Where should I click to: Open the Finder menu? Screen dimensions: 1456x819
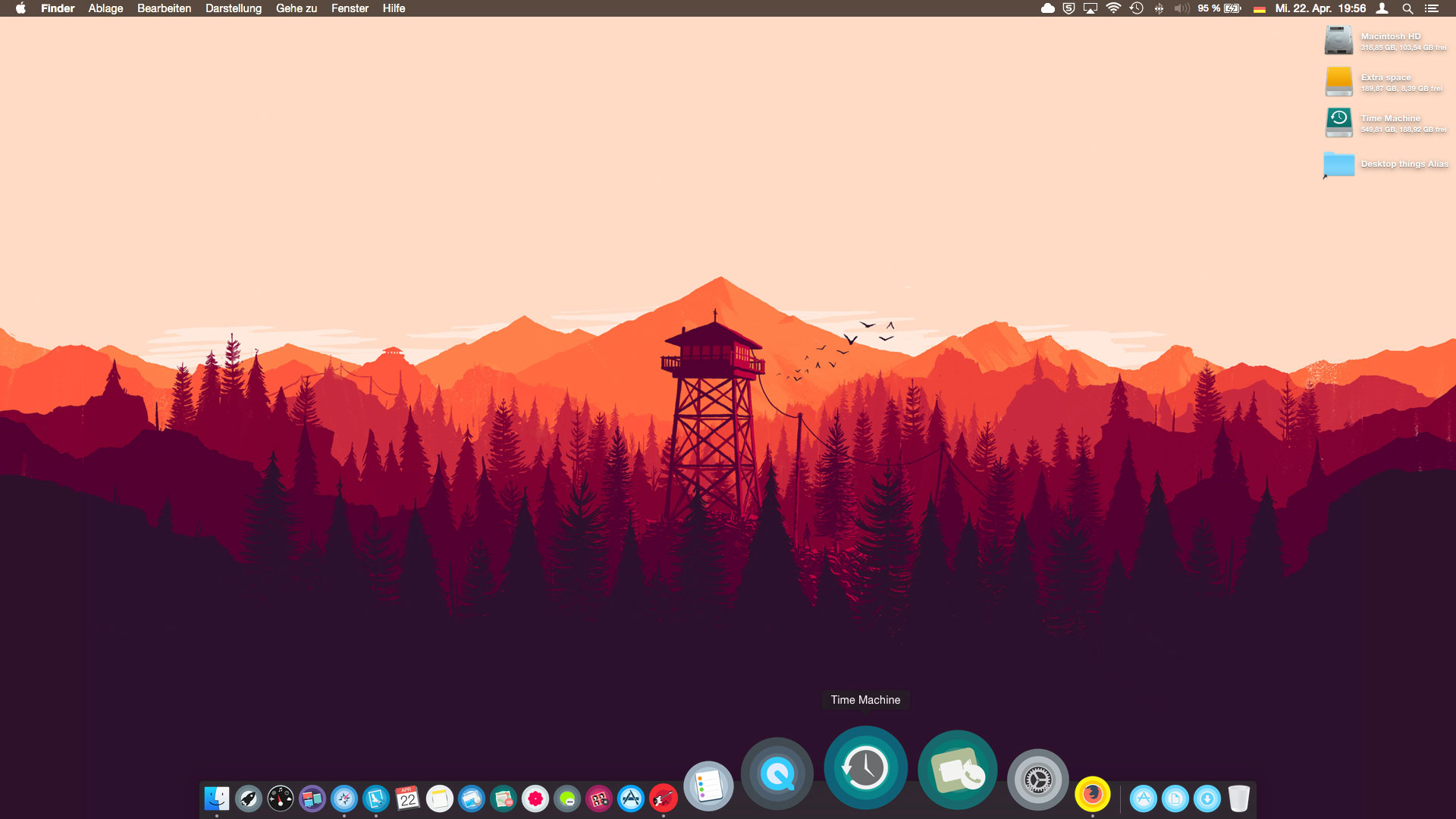58,8
